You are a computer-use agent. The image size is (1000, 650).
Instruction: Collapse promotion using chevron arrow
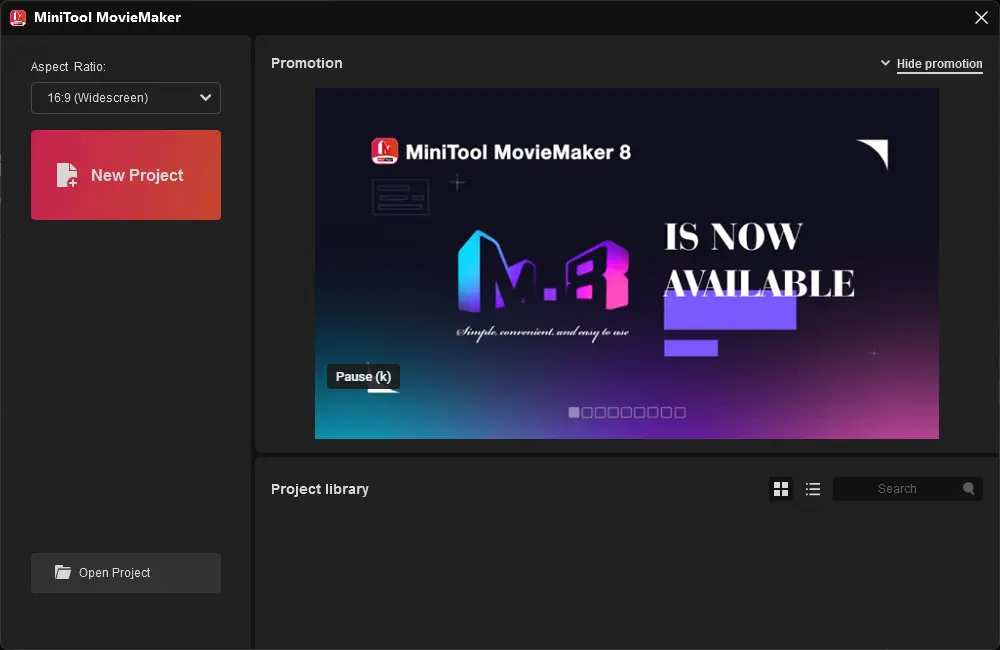(885, 63)
